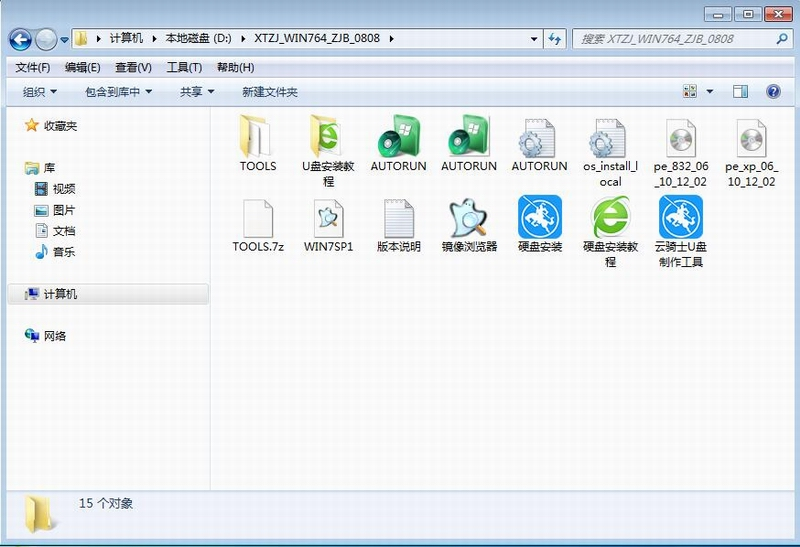
Task: Select 计算机 in the navigation pane
Action: [60, 294]
